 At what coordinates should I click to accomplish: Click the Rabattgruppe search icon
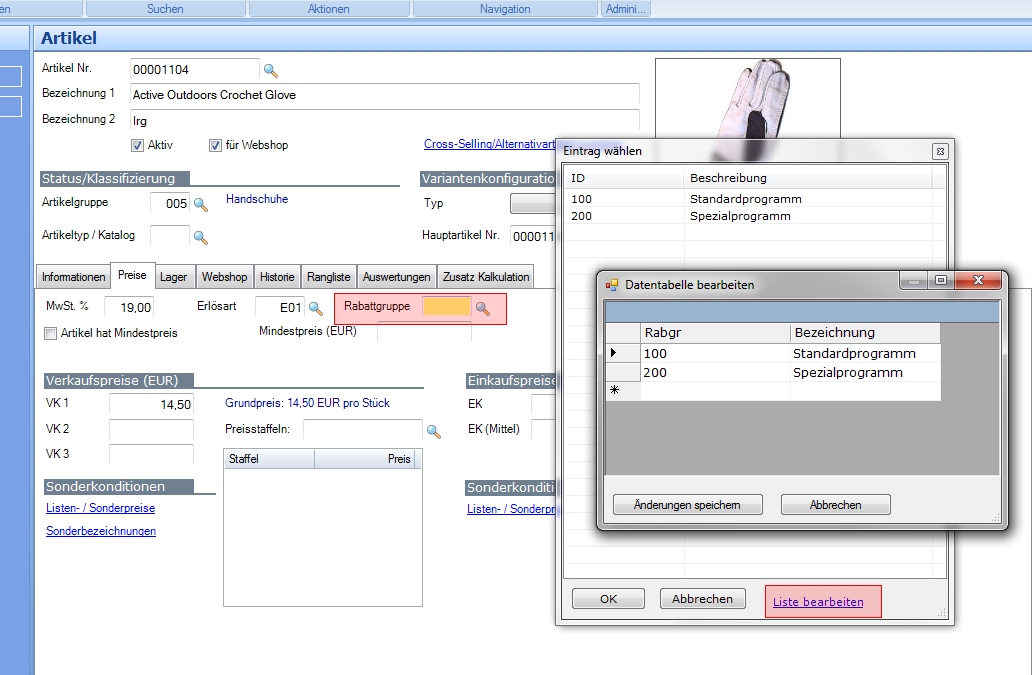pyautogui.click(x=483, y=308)
